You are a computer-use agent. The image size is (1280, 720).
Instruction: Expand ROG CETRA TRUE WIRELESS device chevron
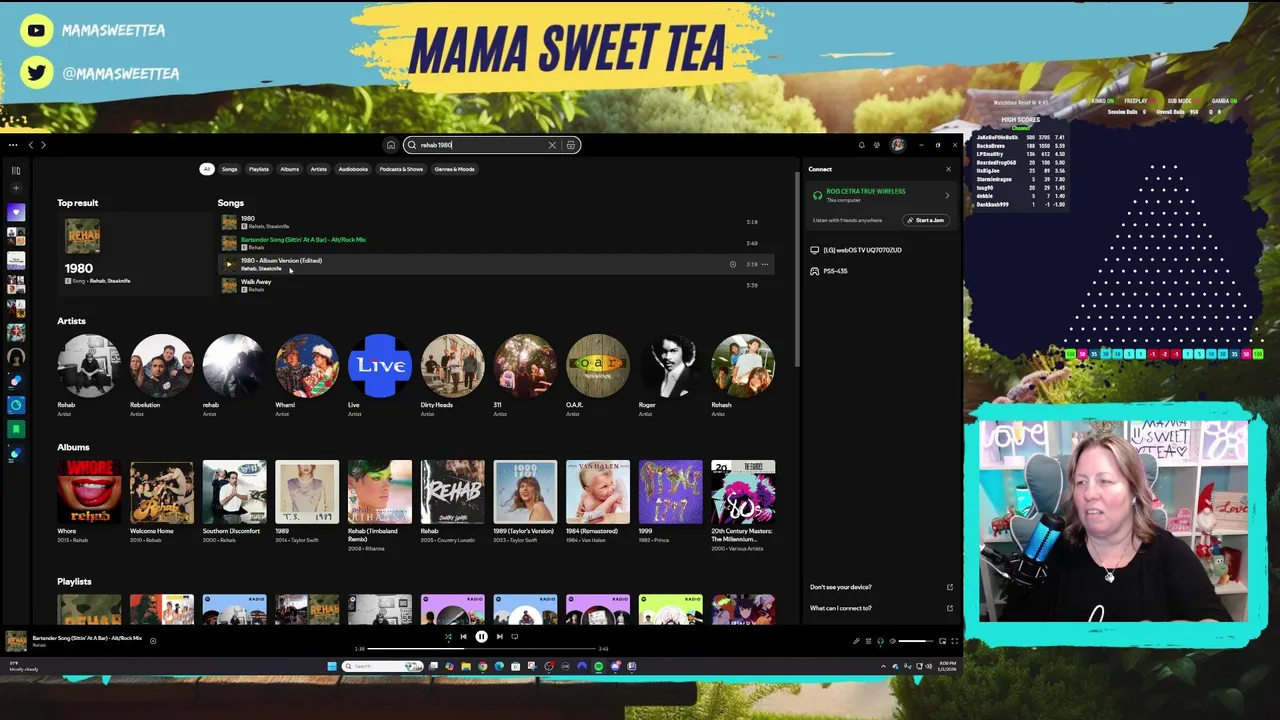click(x=947, y=195)
